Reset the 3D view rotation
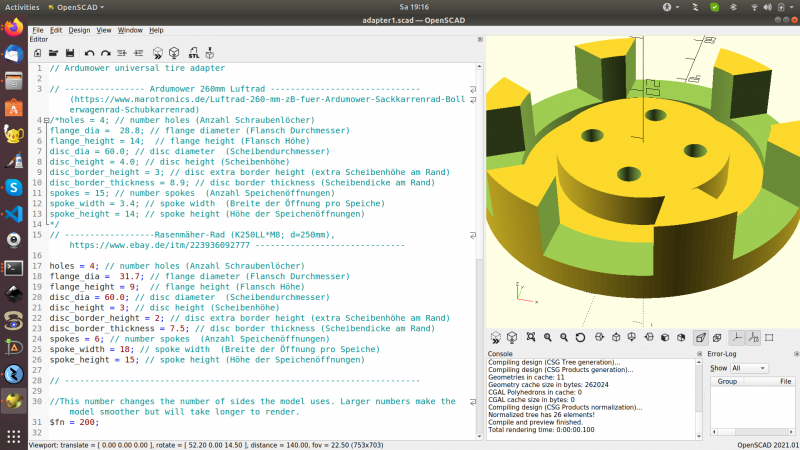This screenshot has width=800, height=450. 580,337
